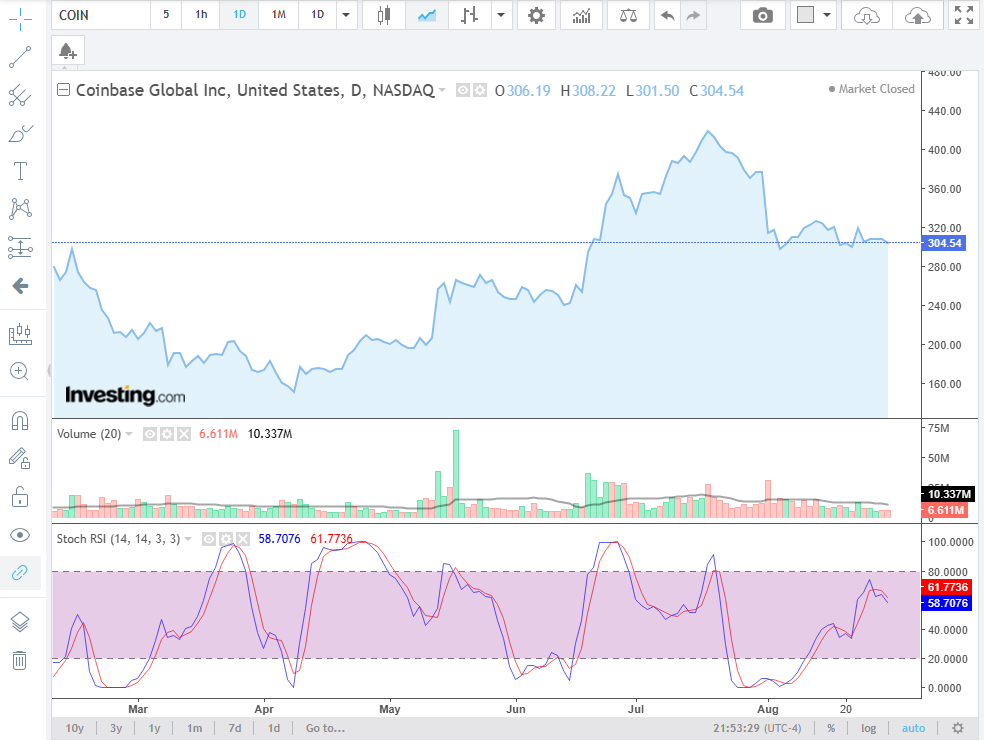Select the long position measurement tool
The image size is (988, 740).
click(20, 248)
